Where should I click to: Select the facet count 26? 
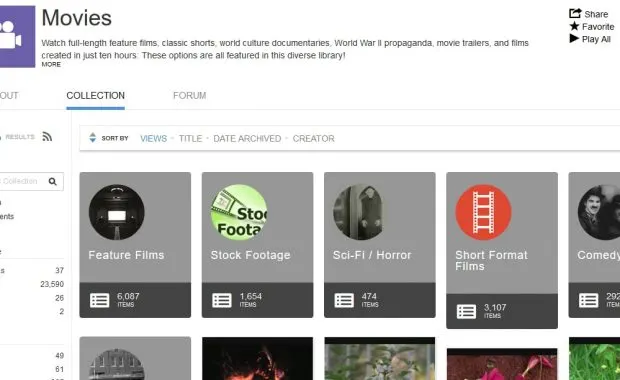[x=59, y=298]
